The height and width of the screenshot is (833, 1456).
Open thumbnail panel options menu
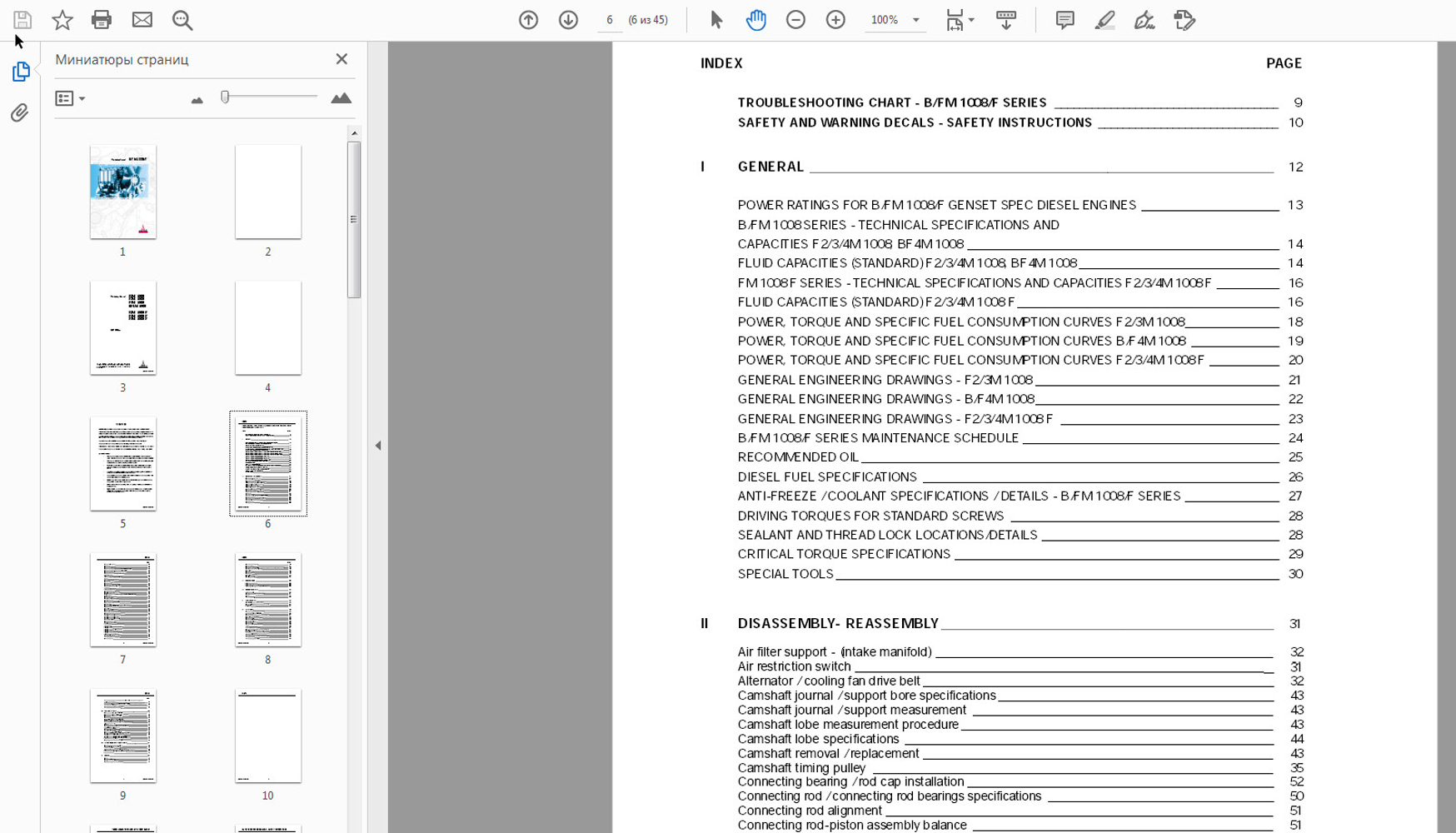[x=70, y=98]
